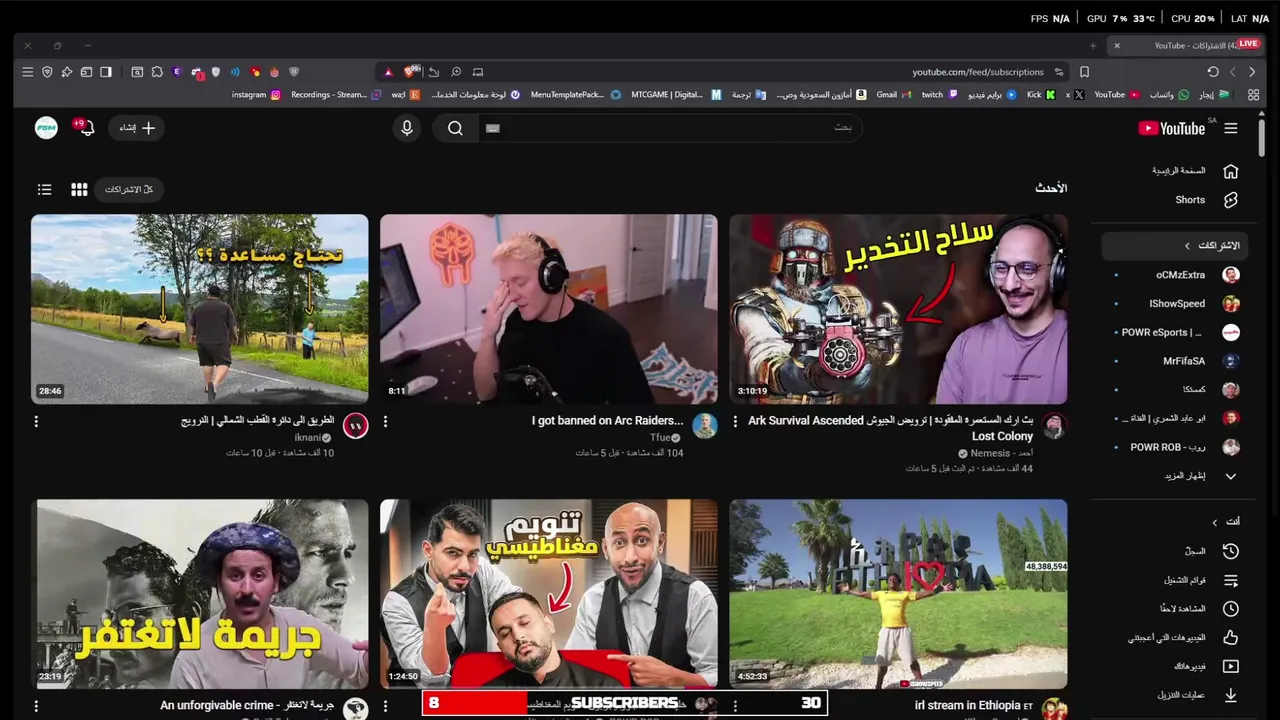This screenshot has width=1280, height=720.
Task: Open the YouTube guide hamburger menu
Action: click(x=1231, y=128)
